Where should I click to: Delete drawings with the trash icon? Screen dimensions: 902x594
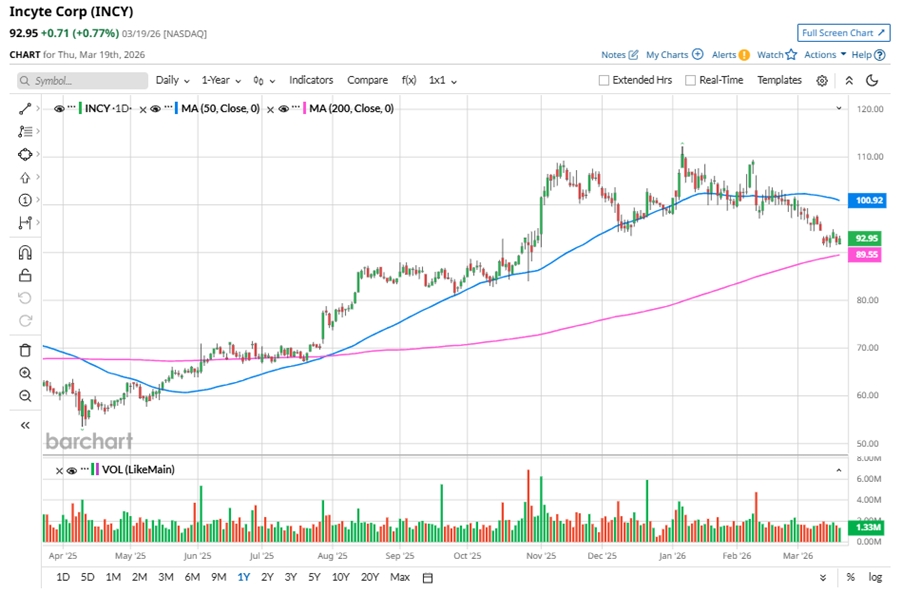point(25,350)
